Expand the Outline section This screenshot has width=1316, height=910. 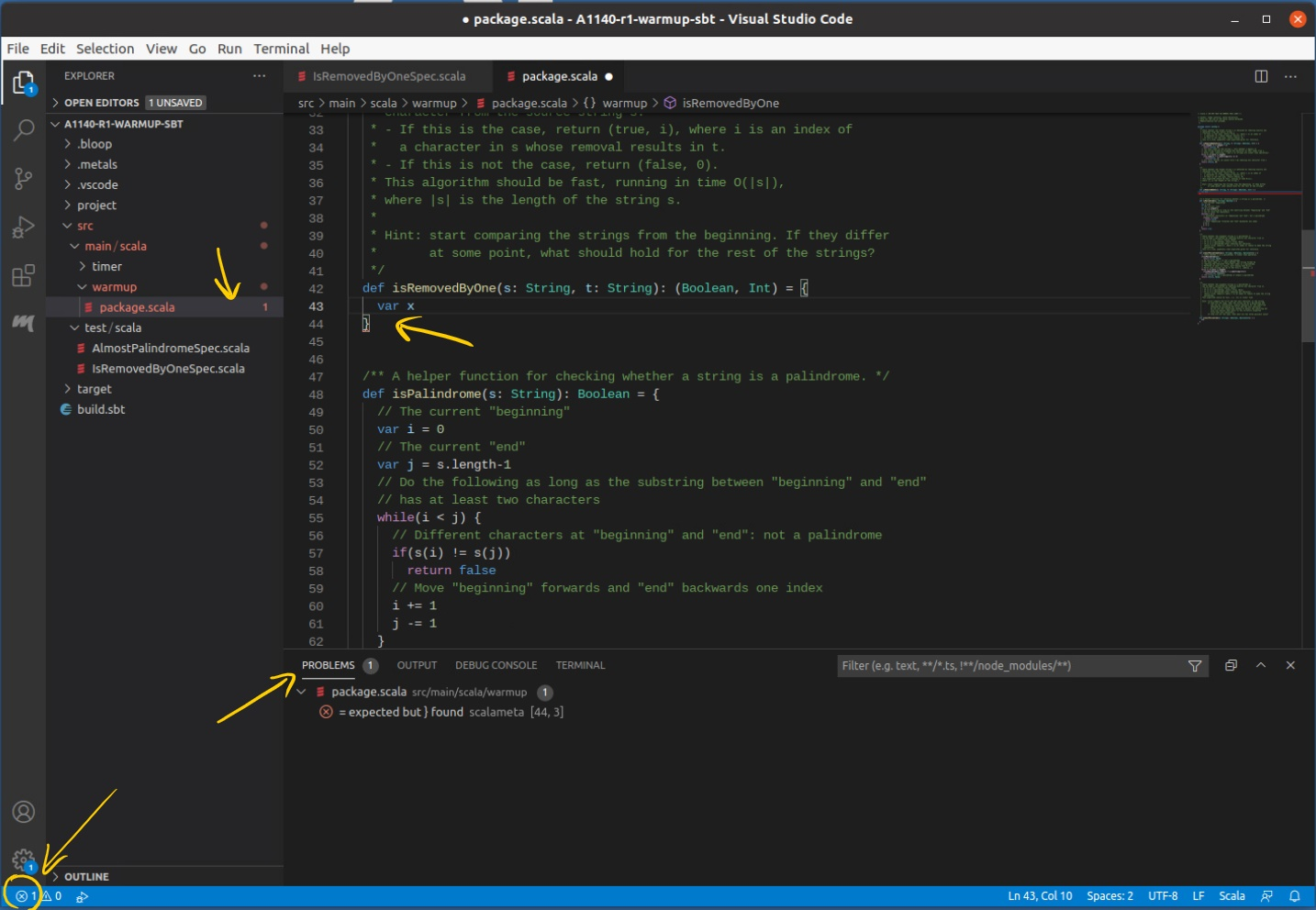[x=86, y=877]
